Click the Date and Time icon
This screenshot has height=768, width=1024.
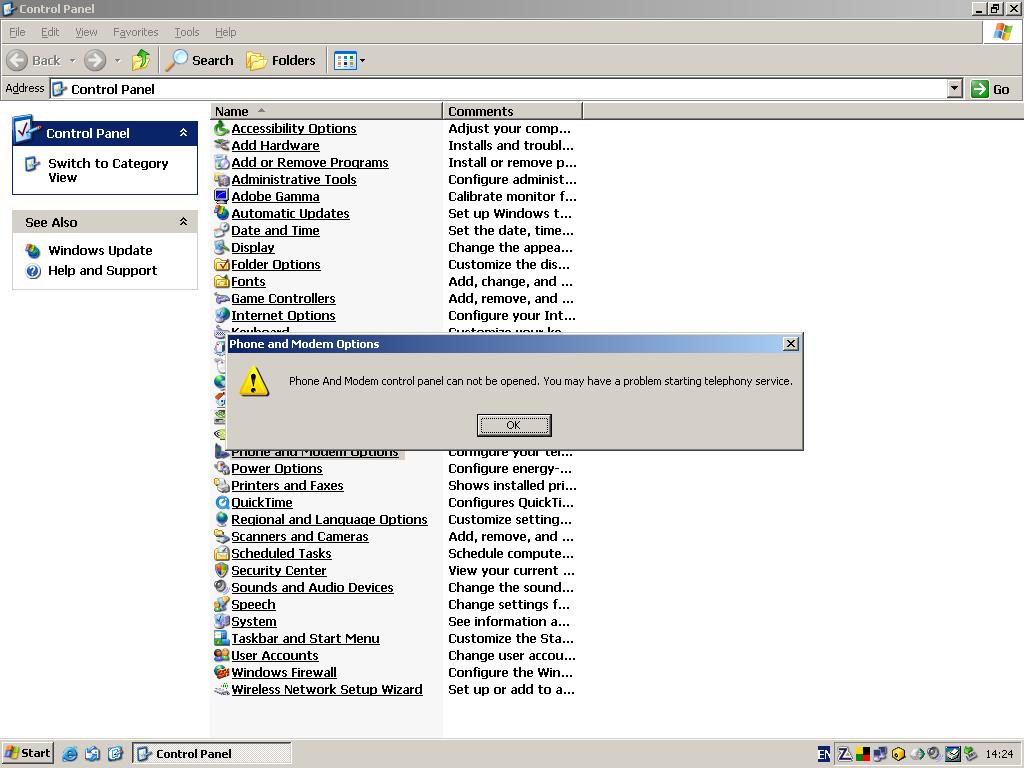click(222, 231)
